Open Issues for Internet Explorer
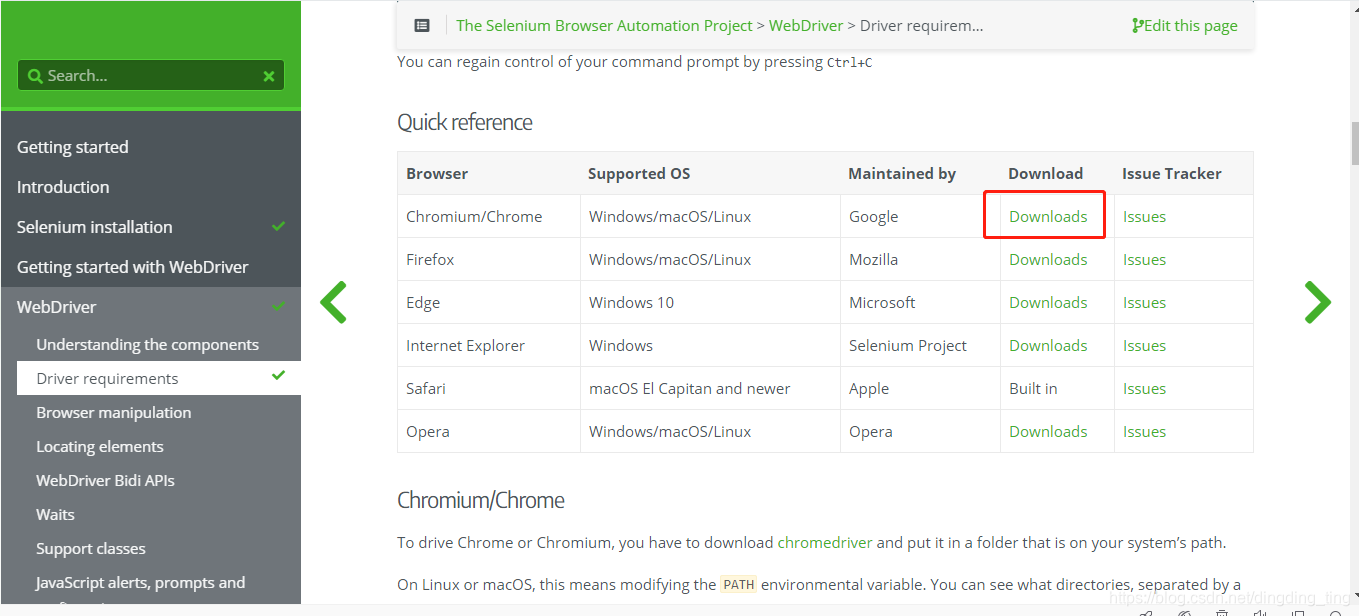This screenshot has height=616, width=1359. [1144, 345]
